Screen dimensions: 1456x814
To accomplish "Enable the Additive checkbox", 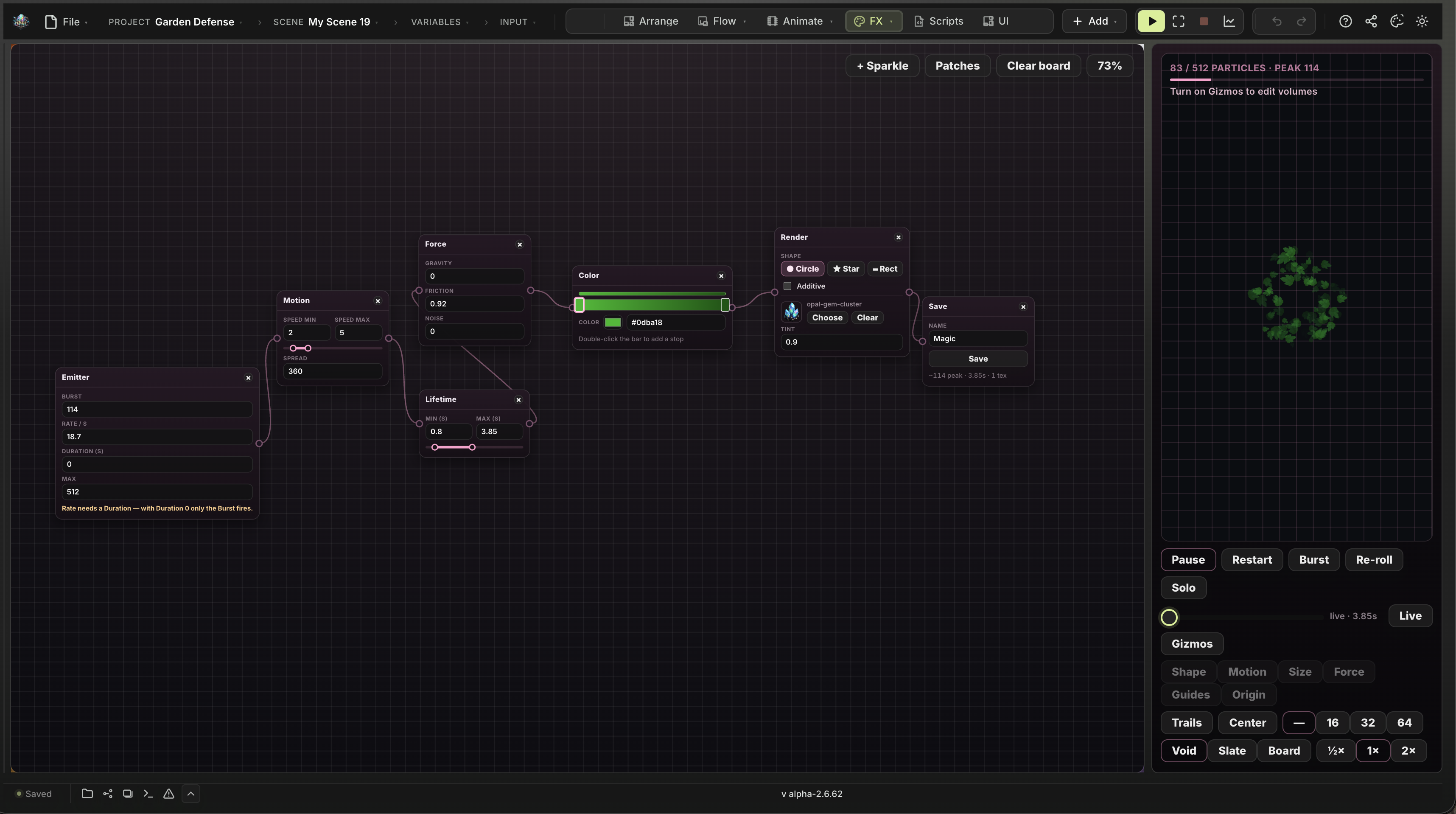I will 787,286.
